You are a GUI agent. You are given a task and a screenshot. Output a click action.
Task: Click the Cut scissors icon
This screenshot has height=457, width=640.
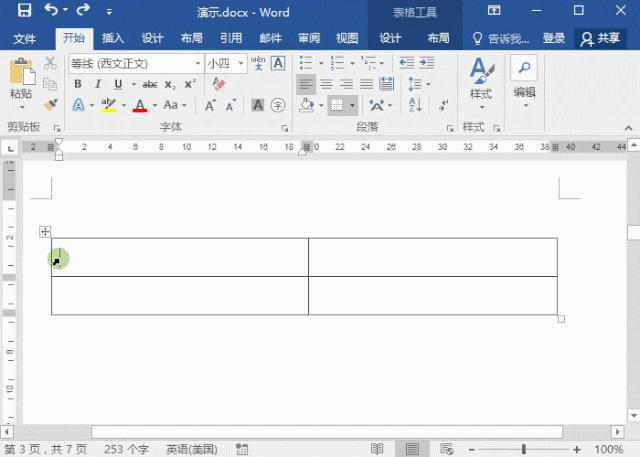click(50, 63)
